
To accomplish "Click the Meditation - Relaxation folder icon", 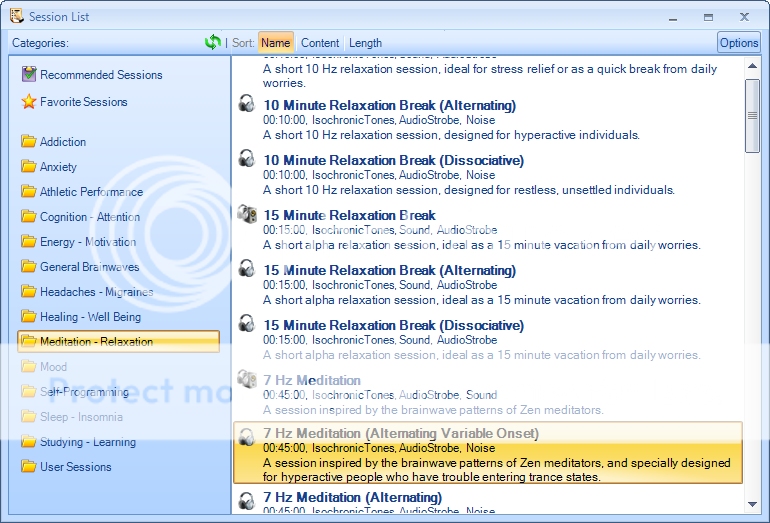I will coord(29,341).
